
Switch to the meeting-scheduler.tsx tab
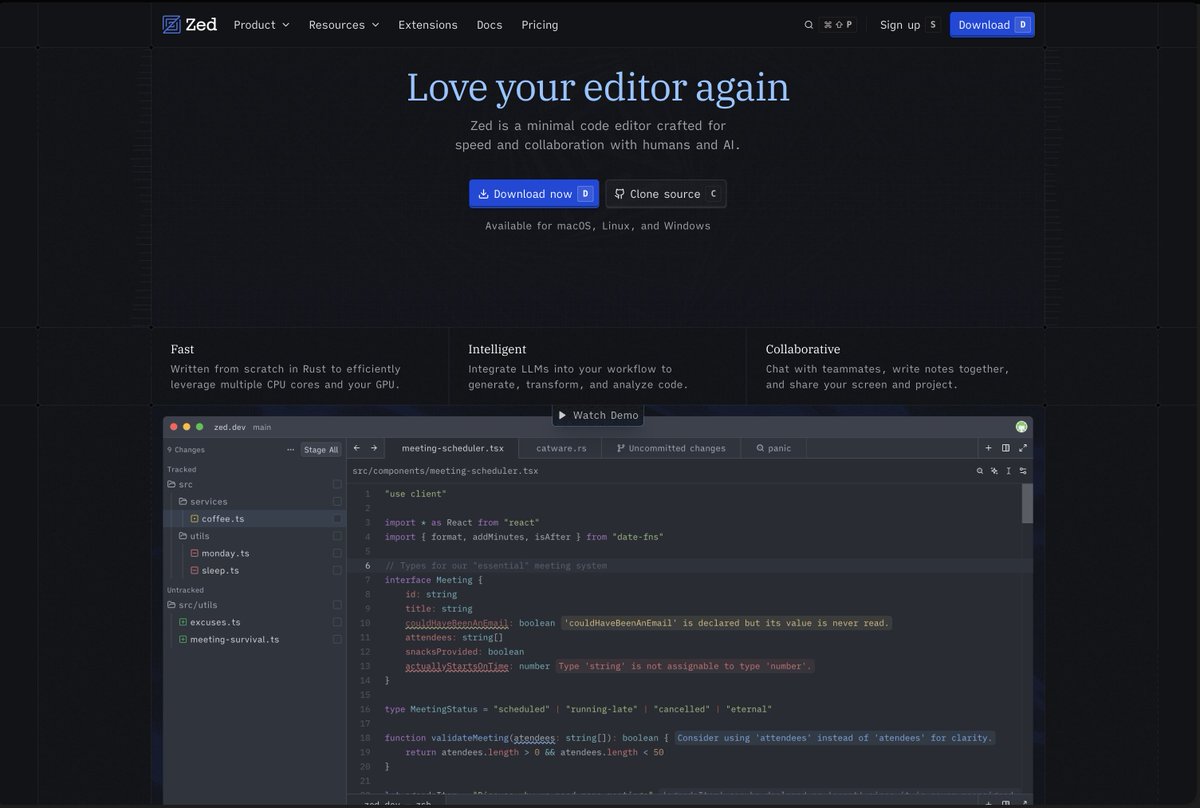coord(452,448)
